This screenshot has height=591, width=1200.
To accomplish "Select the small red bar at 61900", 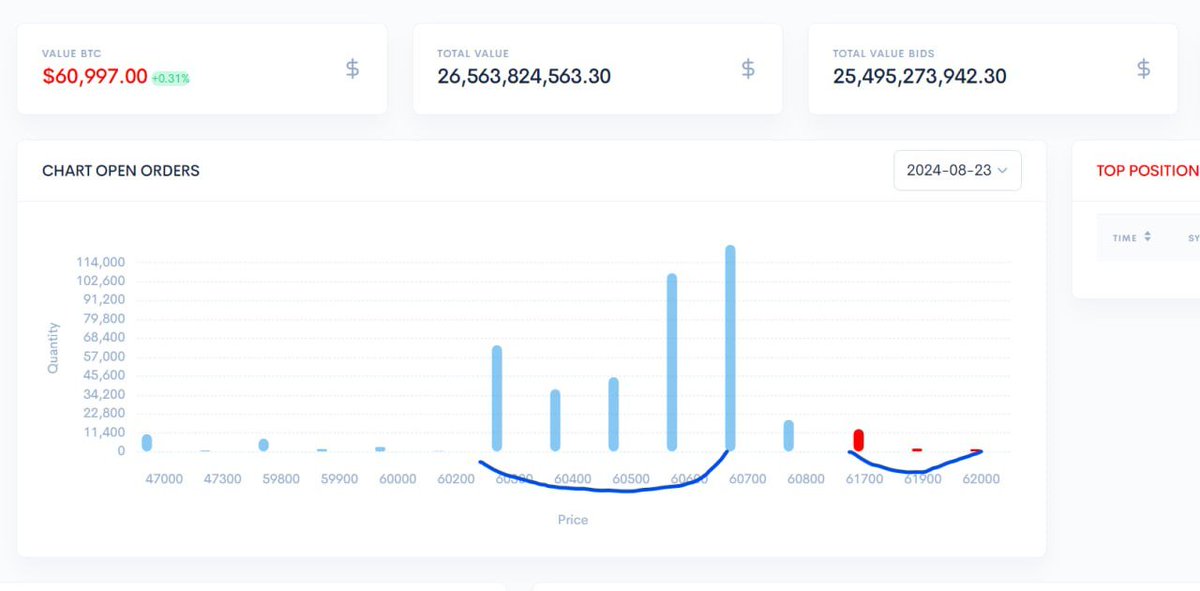I will 916,450.
